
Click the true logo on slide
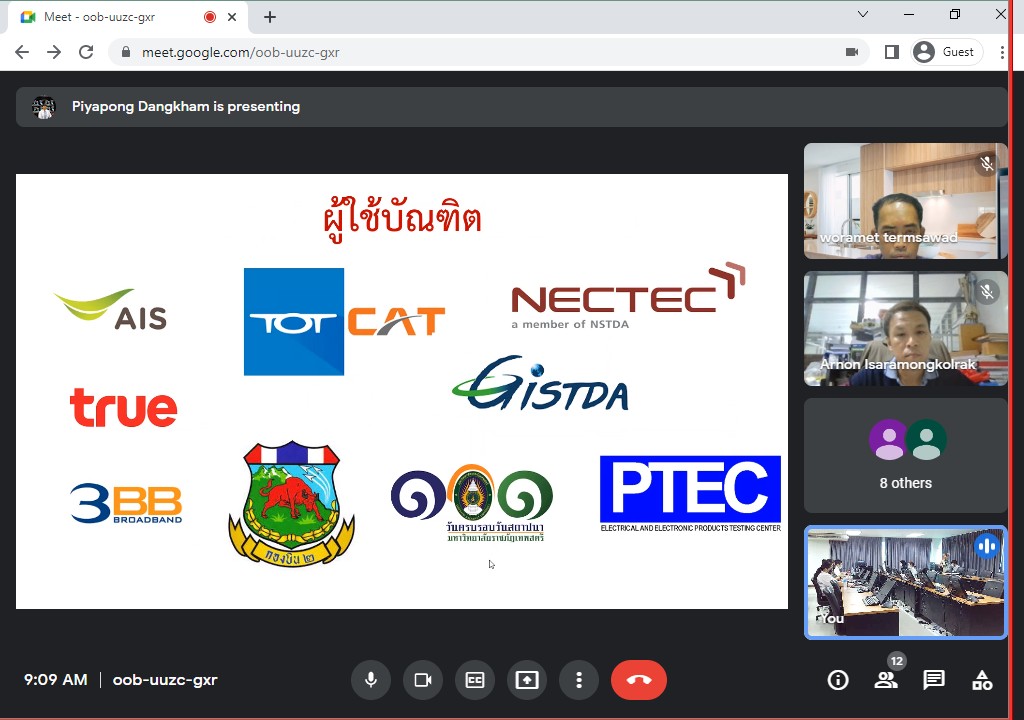[123, 408]
